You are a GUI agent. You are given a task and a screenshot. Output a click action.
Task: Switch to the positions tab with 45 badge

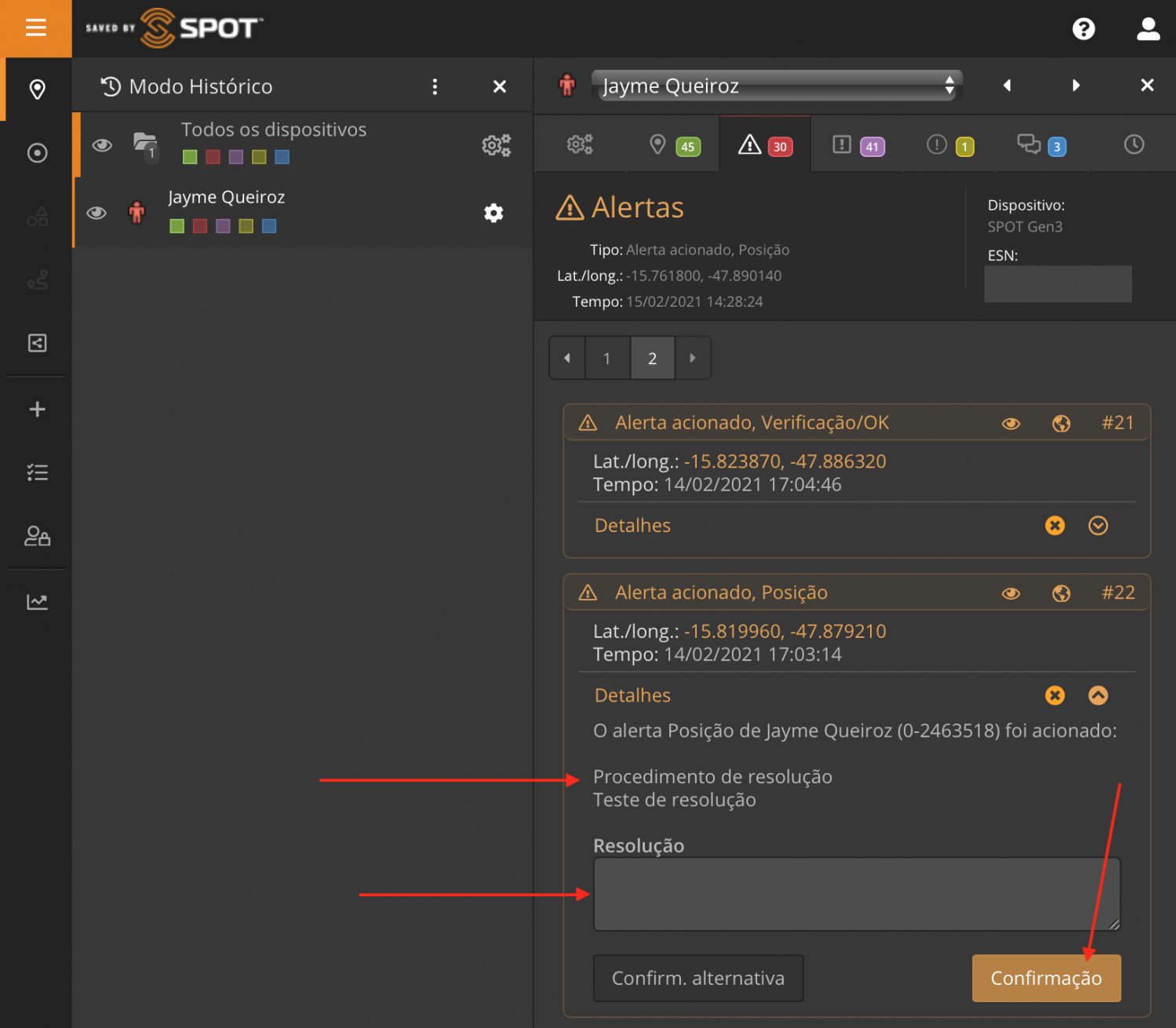tap(673, 145)
